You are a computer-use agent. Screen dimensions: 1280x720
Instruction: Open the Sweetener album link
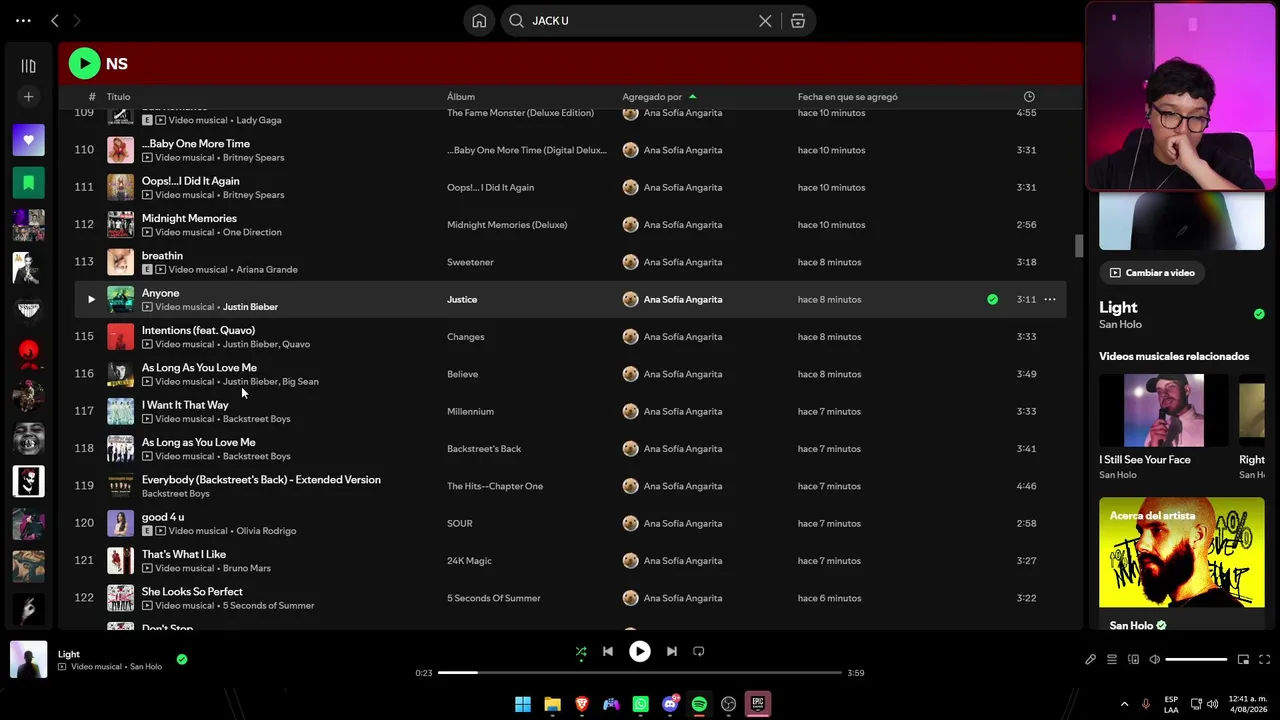pos(470,262)
